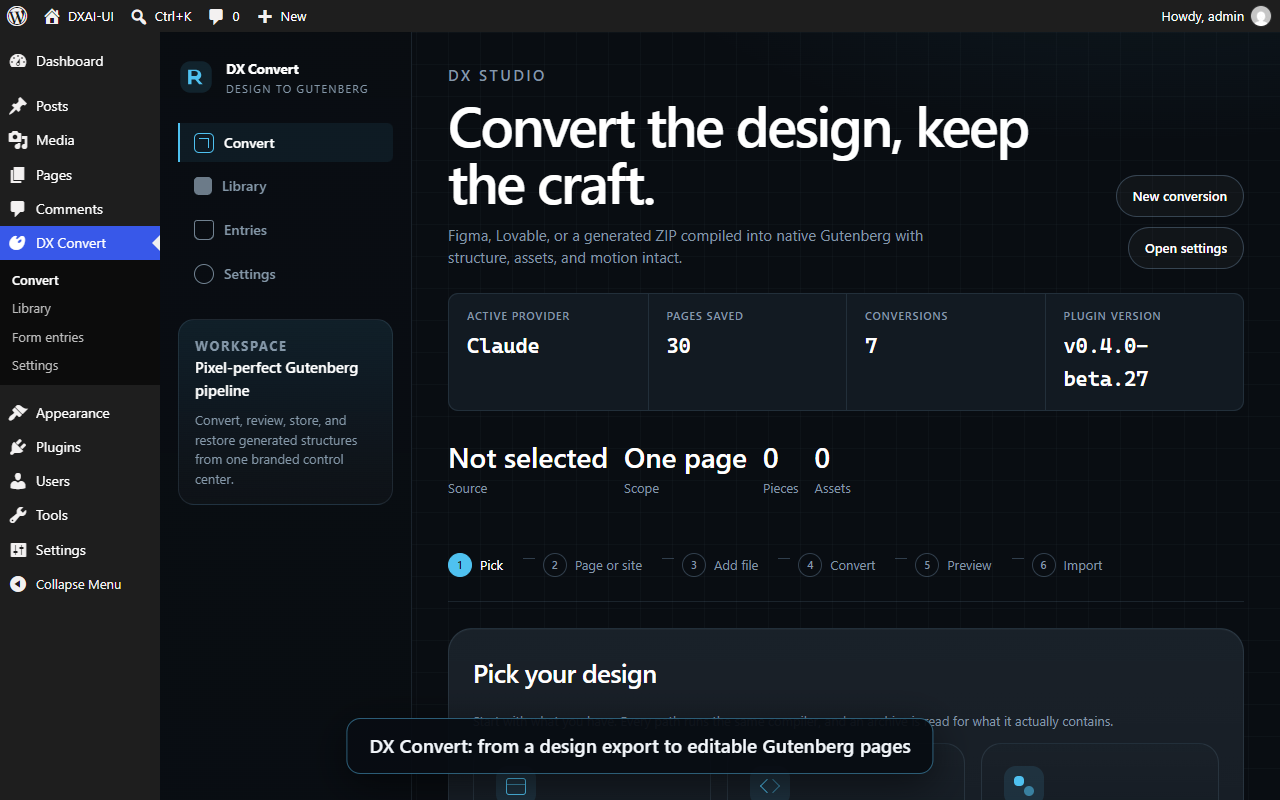Screen dimensions: 1280x800
Task: Select step 1 Pick
Action: 476,565
